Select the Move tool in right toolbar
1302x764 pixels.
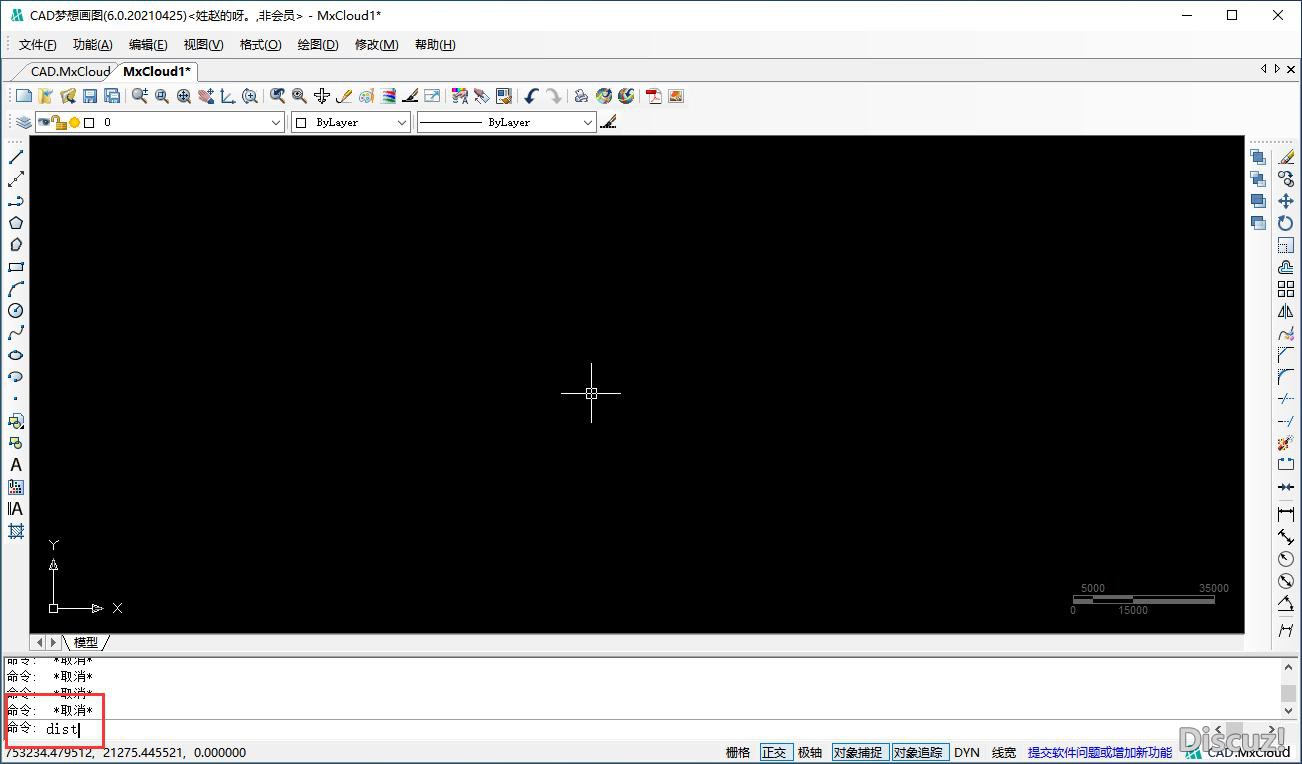click(1286, 201)
